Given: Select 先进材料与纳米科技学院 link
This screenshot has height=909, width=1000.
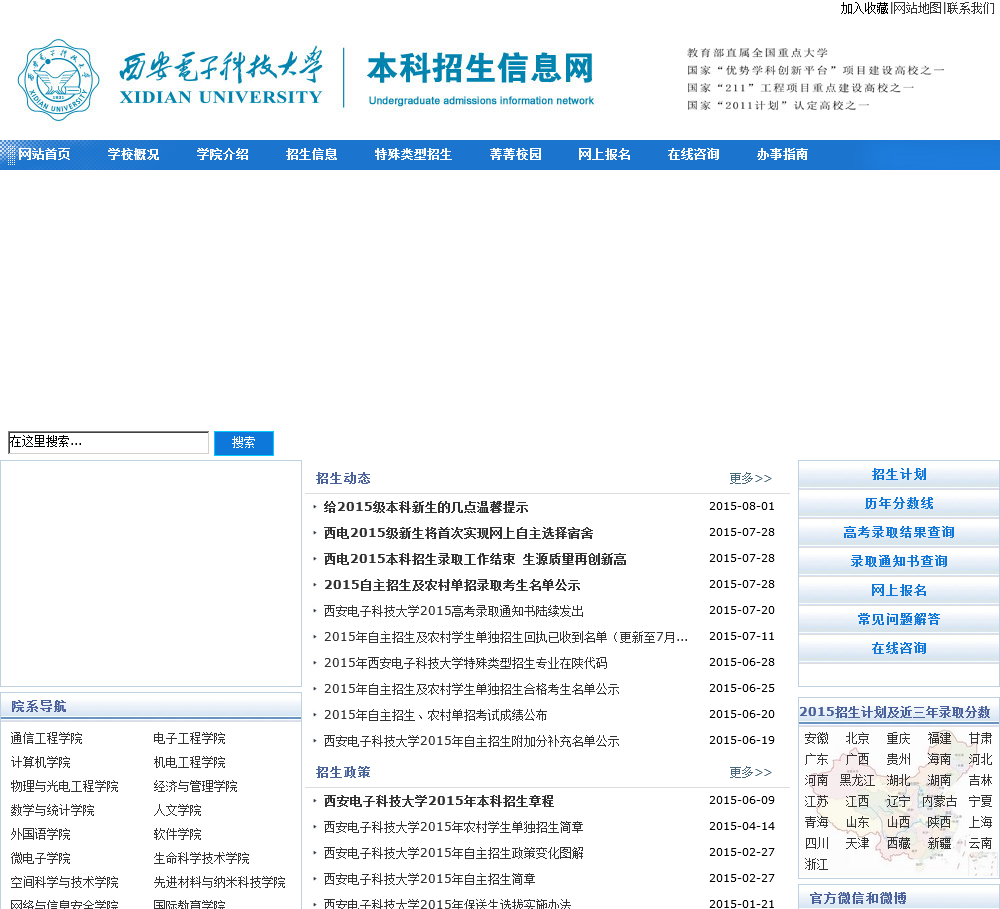Looking at the screenshot, I should tap(219, 882).
